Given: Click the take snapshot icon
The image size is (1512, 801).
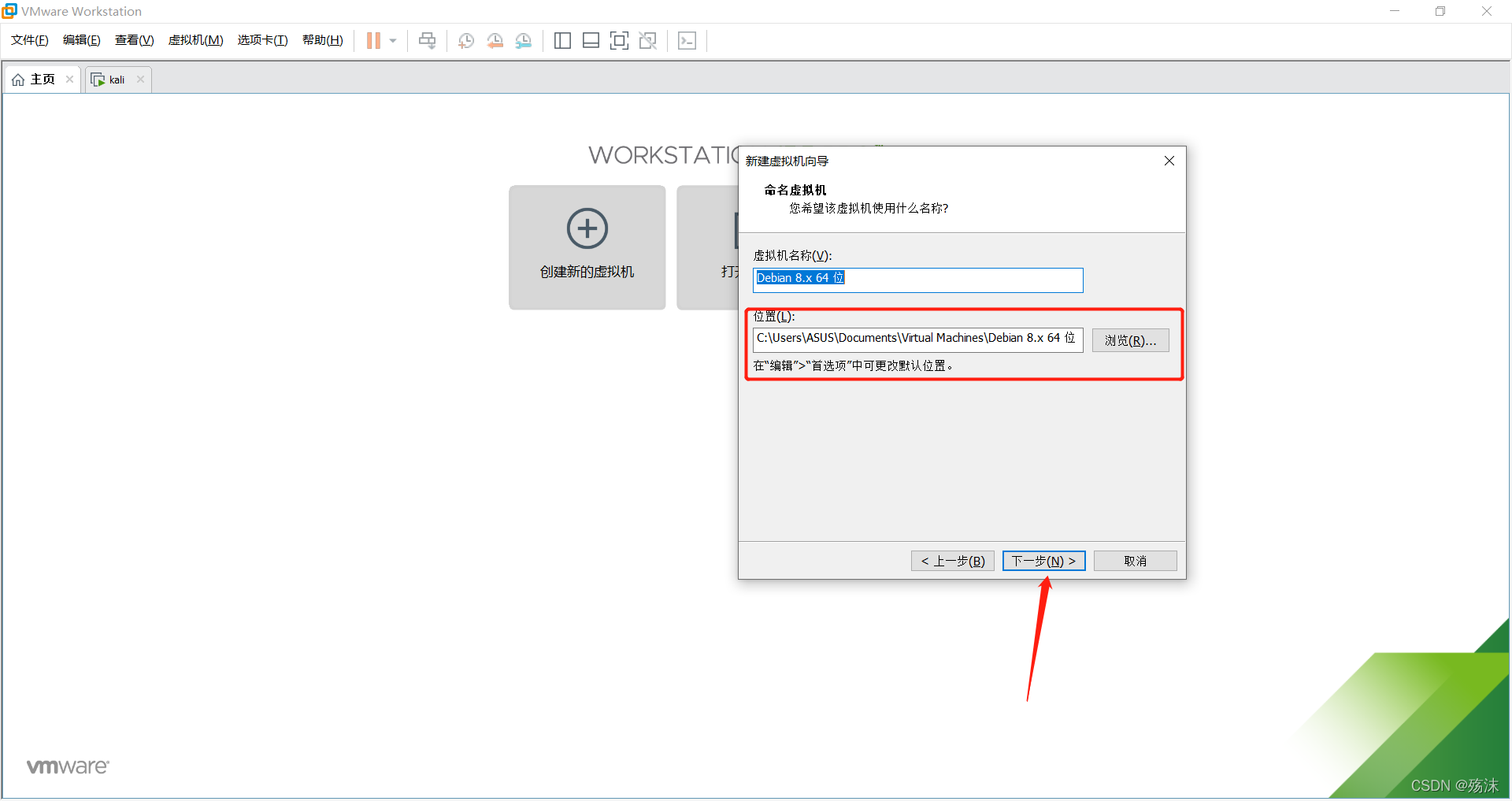Looking at the screenshot, I should pyautogui.click(x=466, y=41).
